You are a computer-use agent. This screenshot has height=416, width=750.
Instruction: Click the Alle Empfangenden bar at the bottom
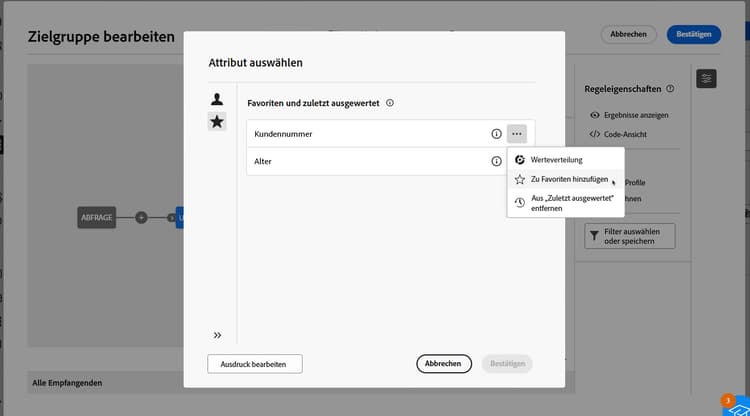pos(300,383)
